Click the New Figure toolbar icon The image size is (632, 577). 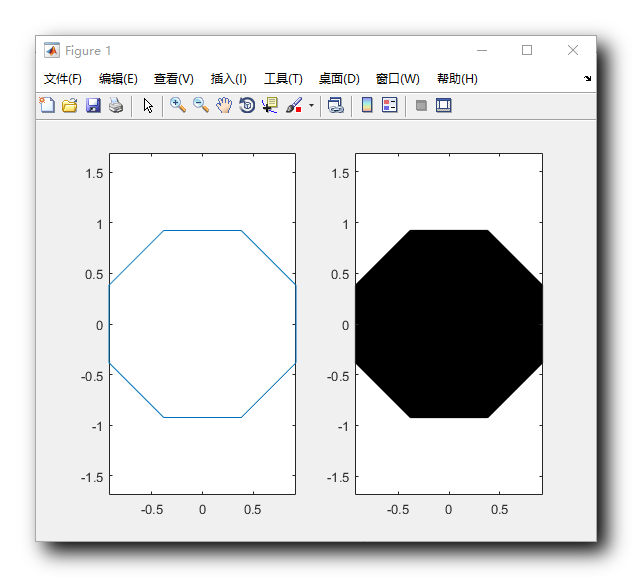point(47,105)
